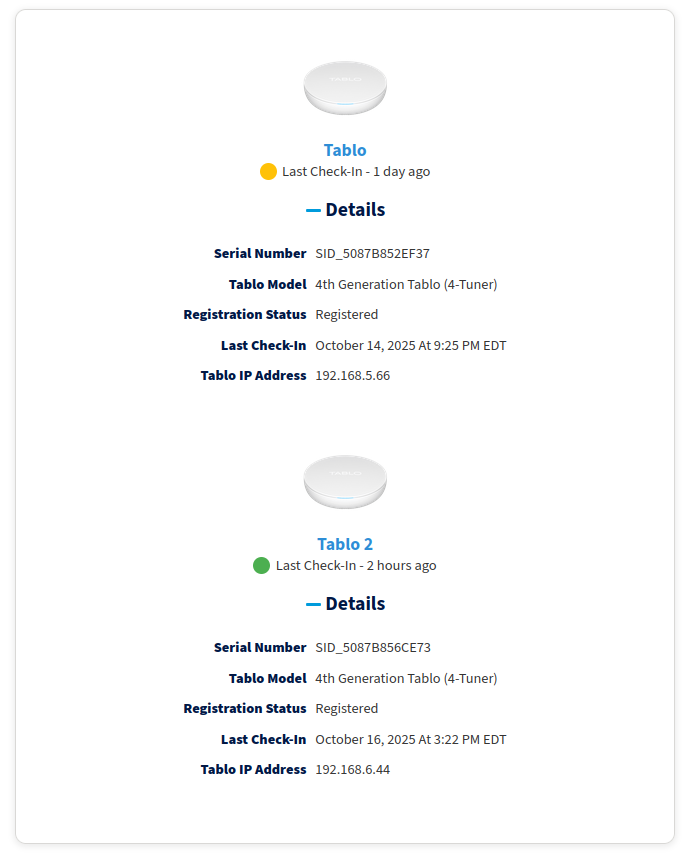Click the serial number SID_5087B856CE73

[373, 648]
